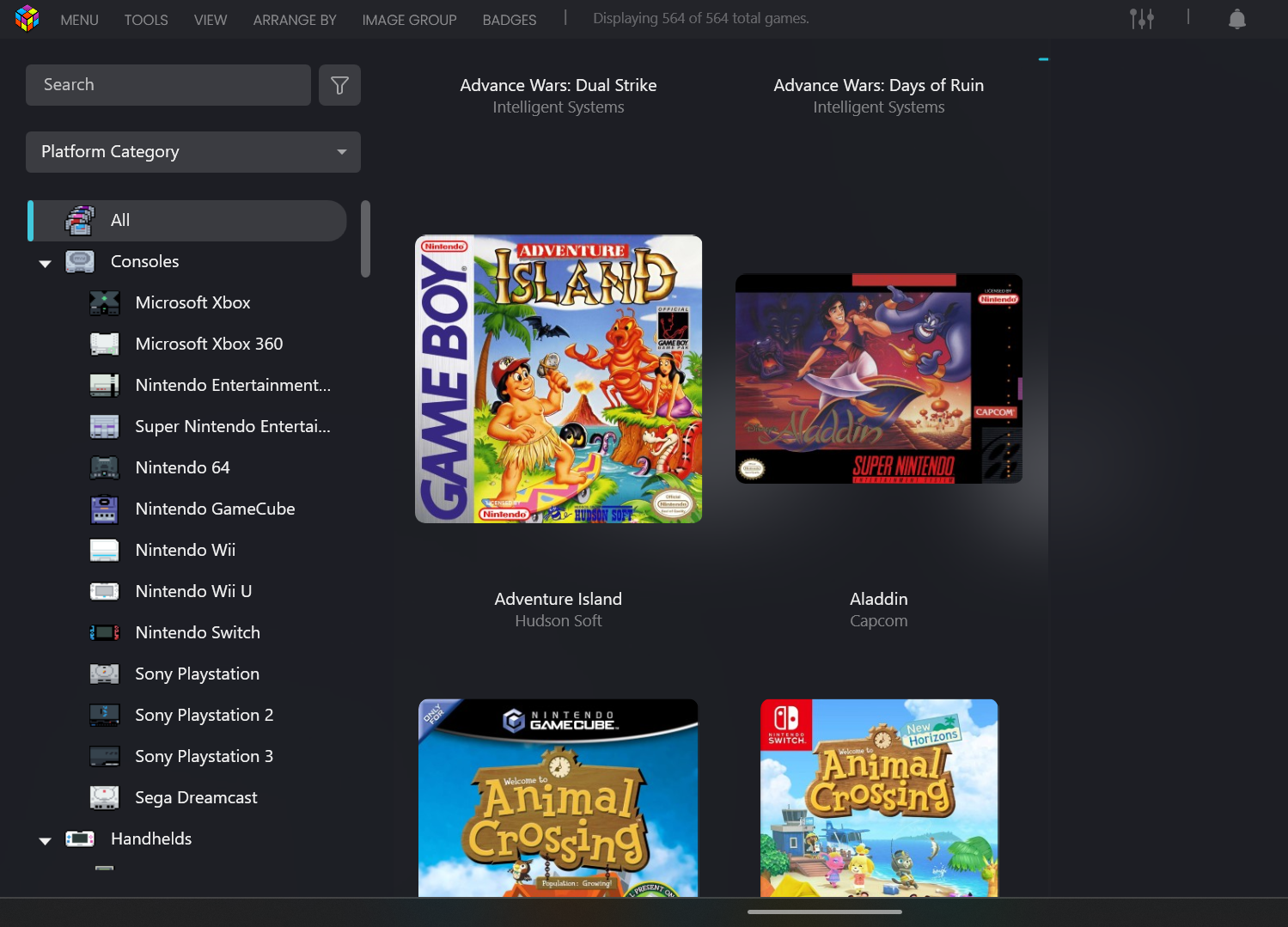Viewport: 1288px width, 927px height.
Task: Select Animal Crossing New Horizons cover
Action: pyautogui.click(x=879, y=798)
